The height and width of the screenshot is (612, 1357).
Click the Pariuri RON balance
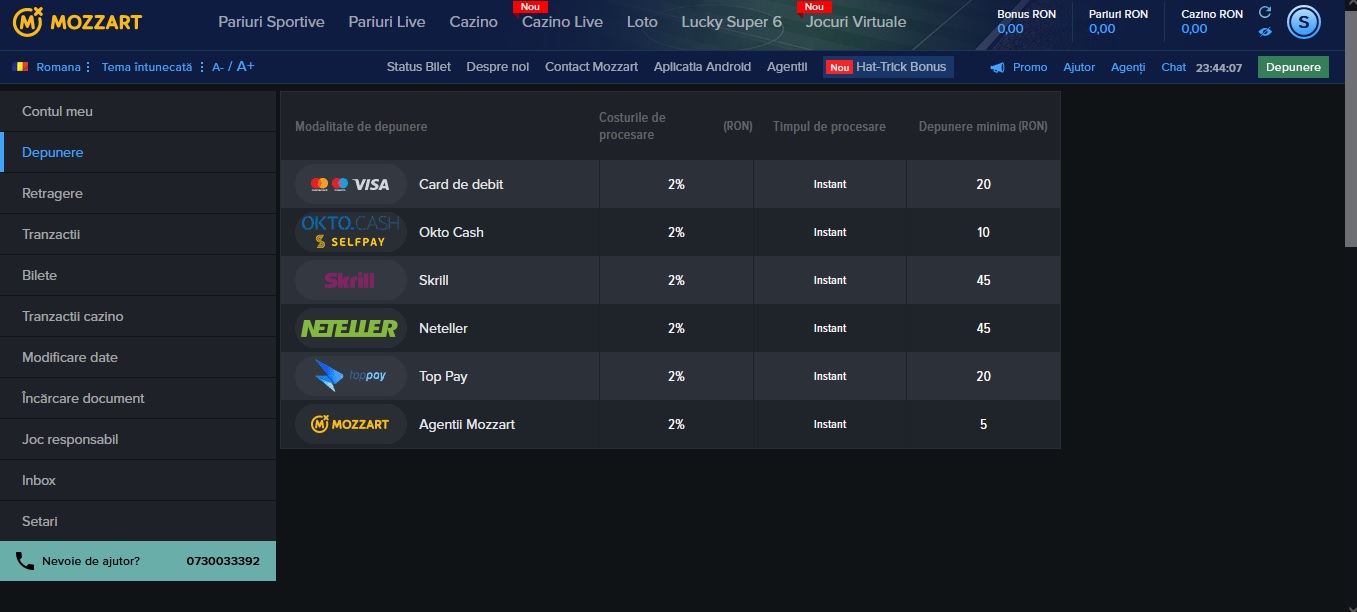pos(1118,22)
